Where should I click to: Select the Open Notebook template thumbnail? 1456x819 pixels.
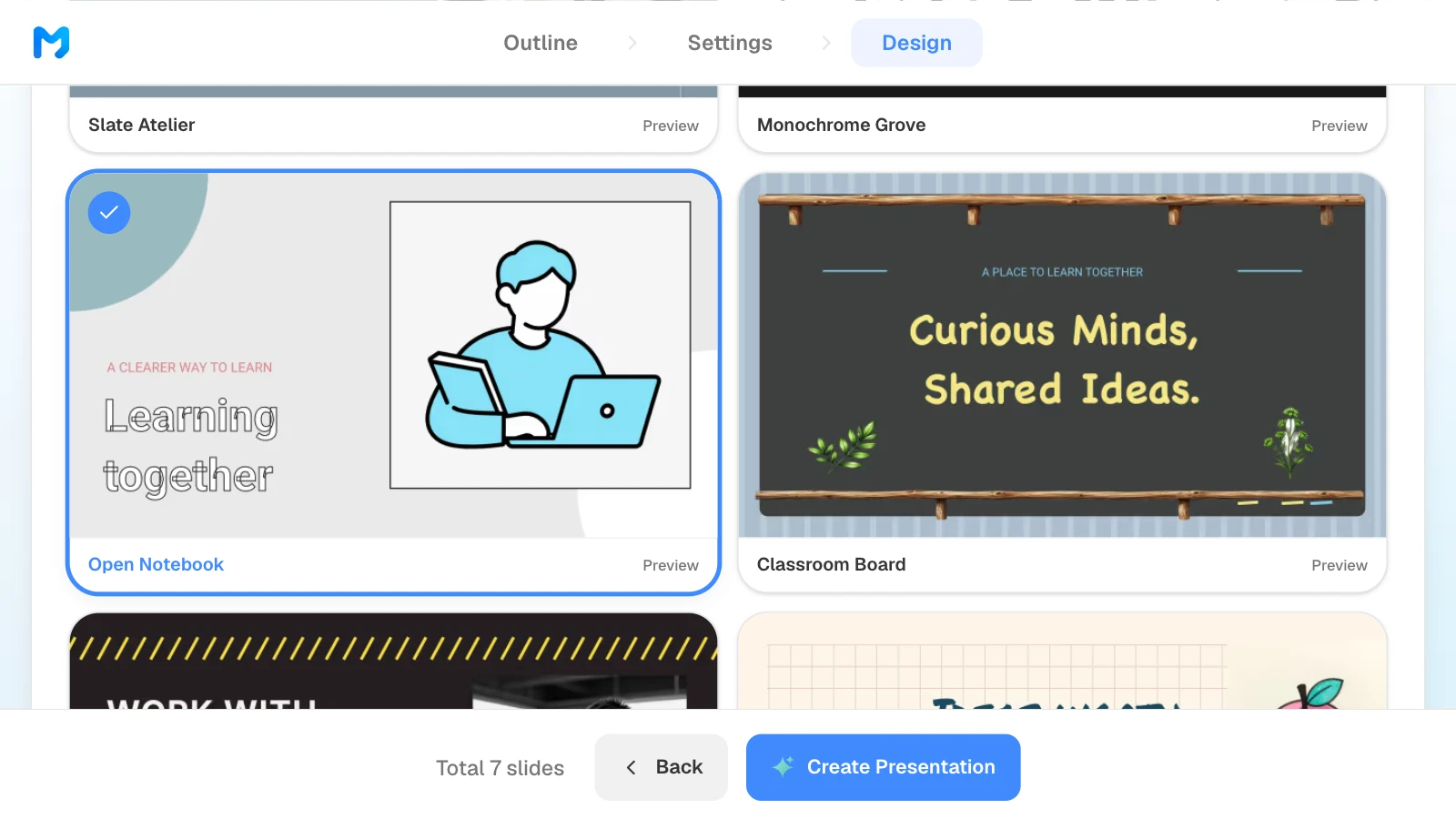click(x=393, y=355)
